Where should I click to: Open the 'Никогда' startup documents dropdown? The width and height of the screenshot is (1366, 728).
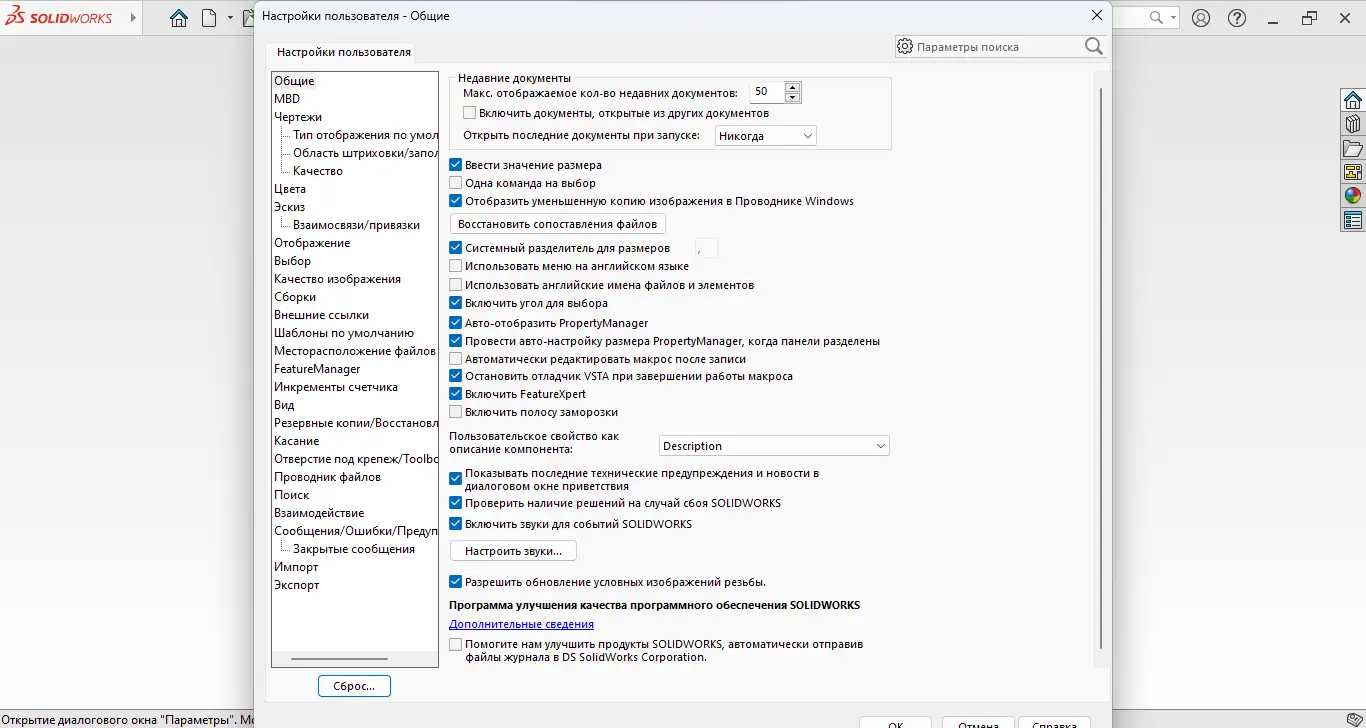pos(766,136)
